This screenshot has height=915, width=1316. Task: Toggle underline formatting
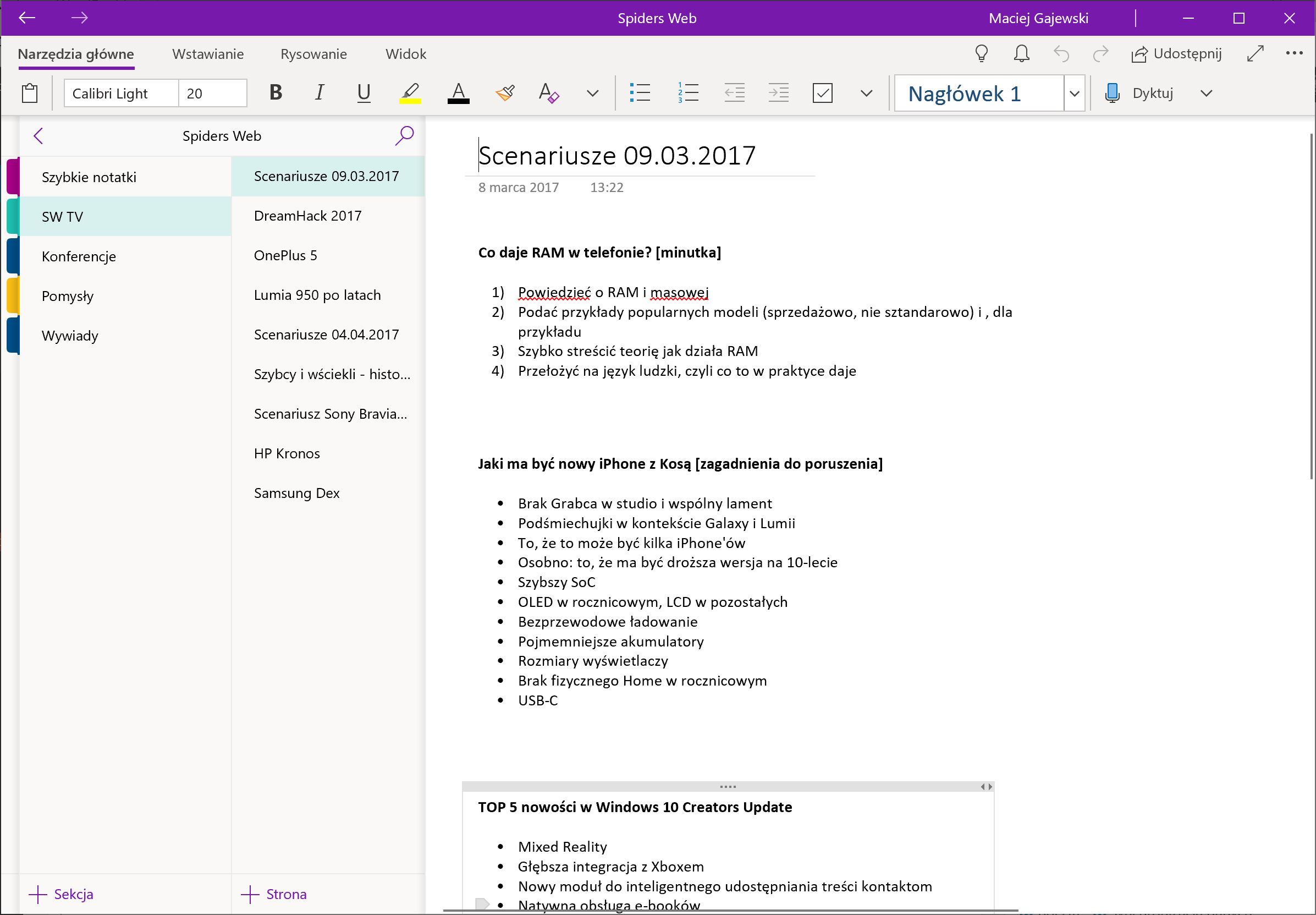pos(364,92)
